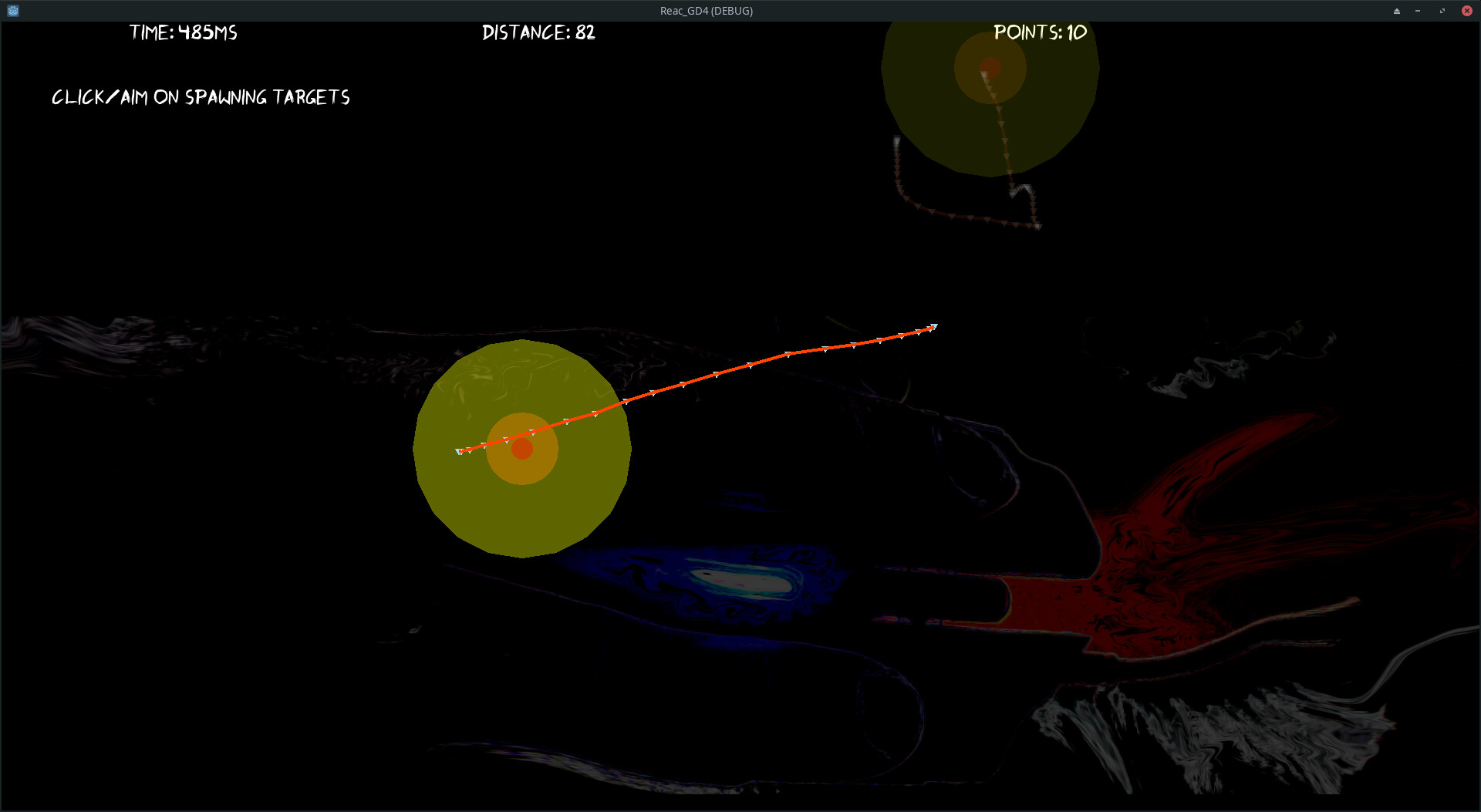Screen dimensions: 1481x812
Task: Minimize the Reac_GD4 game window
Action: [x=1418, y=11]
